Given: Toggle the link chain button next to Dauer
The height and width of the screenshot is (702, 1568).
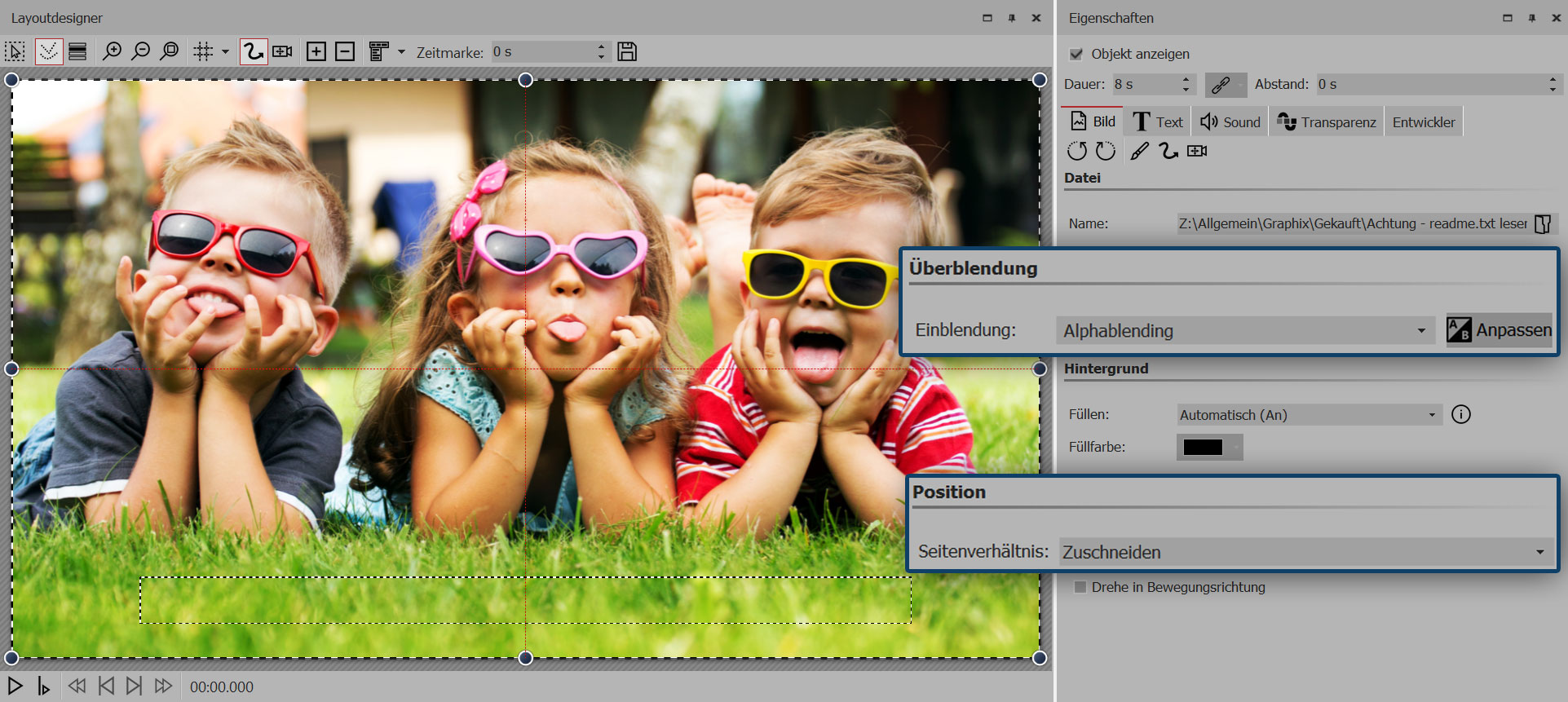Looking at the screenshot, I should click(x=1221, y=85).
